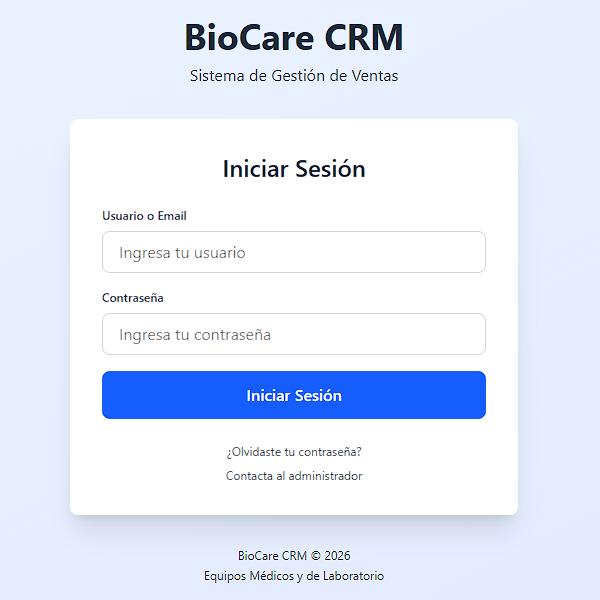The image size is (600, 600).
Task: Click the ¿Olvidaste tu contraseña? text
Action: 294,451
